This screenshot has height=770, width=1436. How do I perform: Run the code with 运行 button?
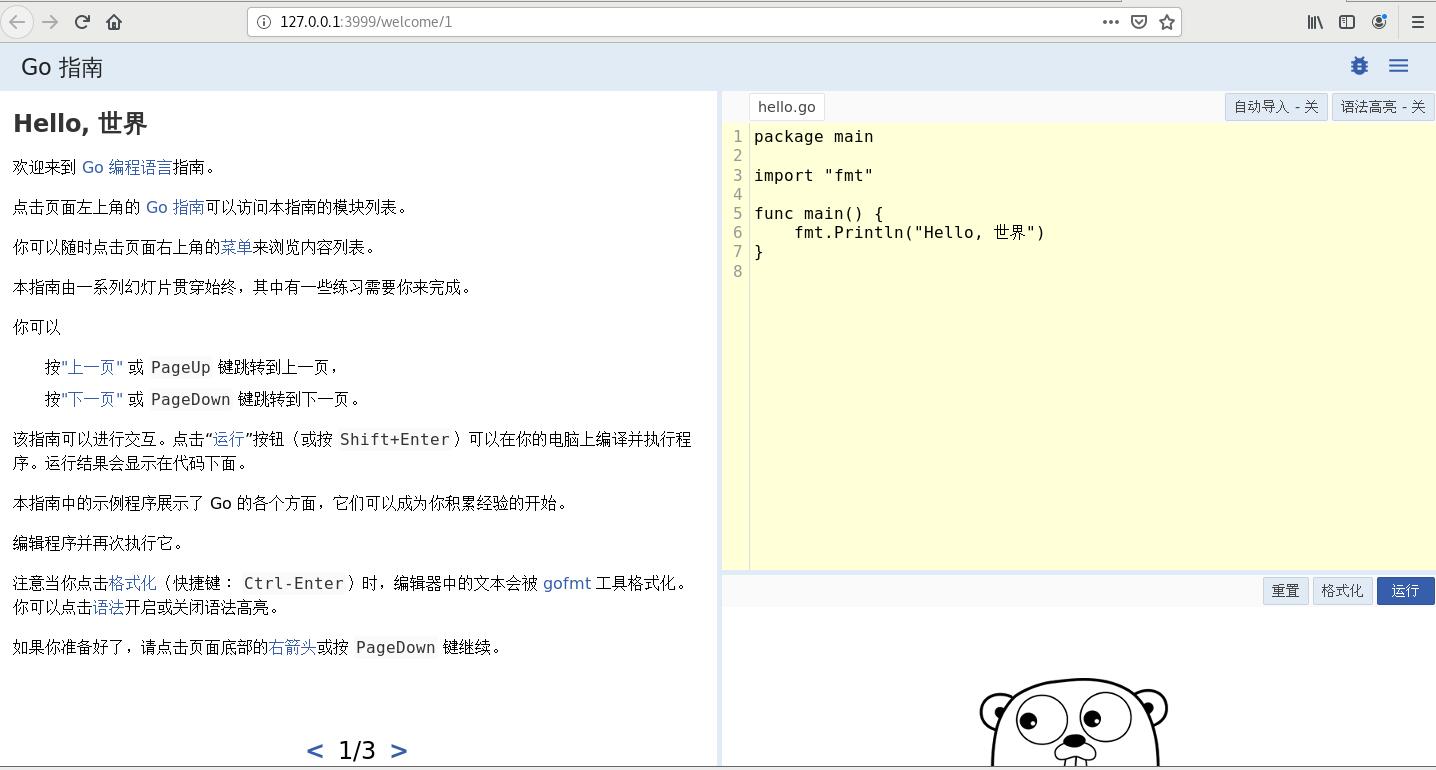(x=1405, y=591)
